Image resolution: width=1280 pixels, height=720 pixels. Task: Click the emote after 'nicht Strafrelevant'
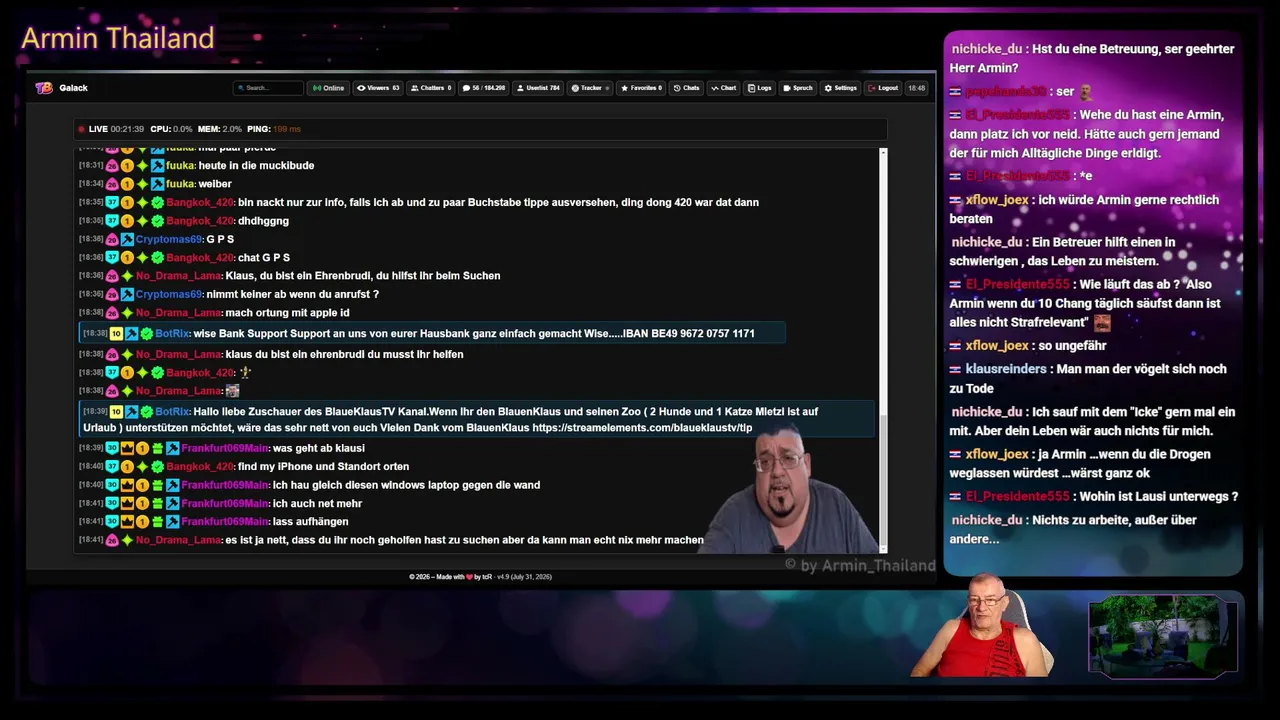point(1102,323)
